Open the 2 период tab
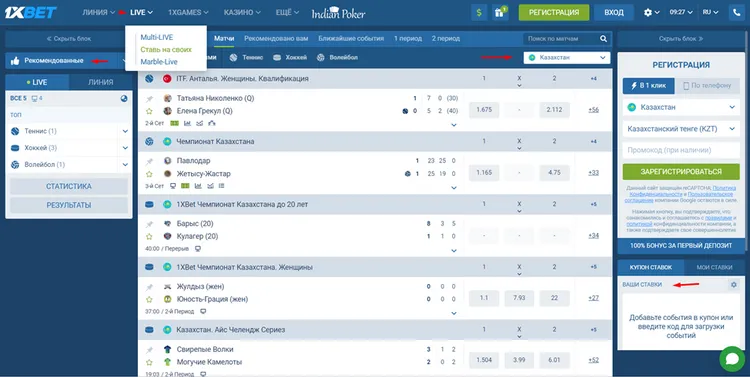Viewport: 750px width, 377px height. [x=446, y=39]
